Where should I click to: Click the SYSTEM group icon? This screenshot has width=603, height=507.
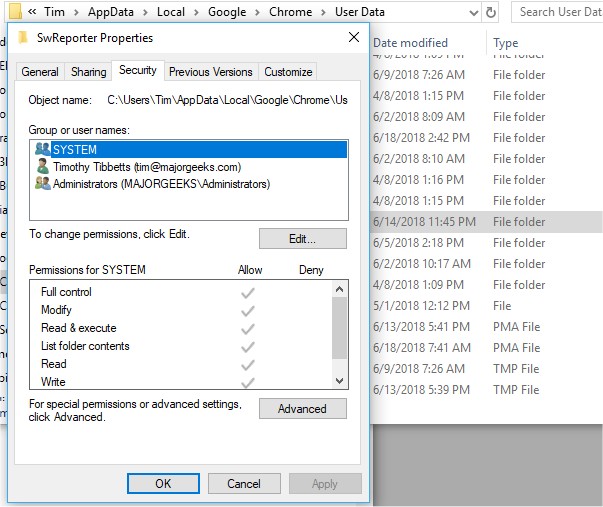42,149
